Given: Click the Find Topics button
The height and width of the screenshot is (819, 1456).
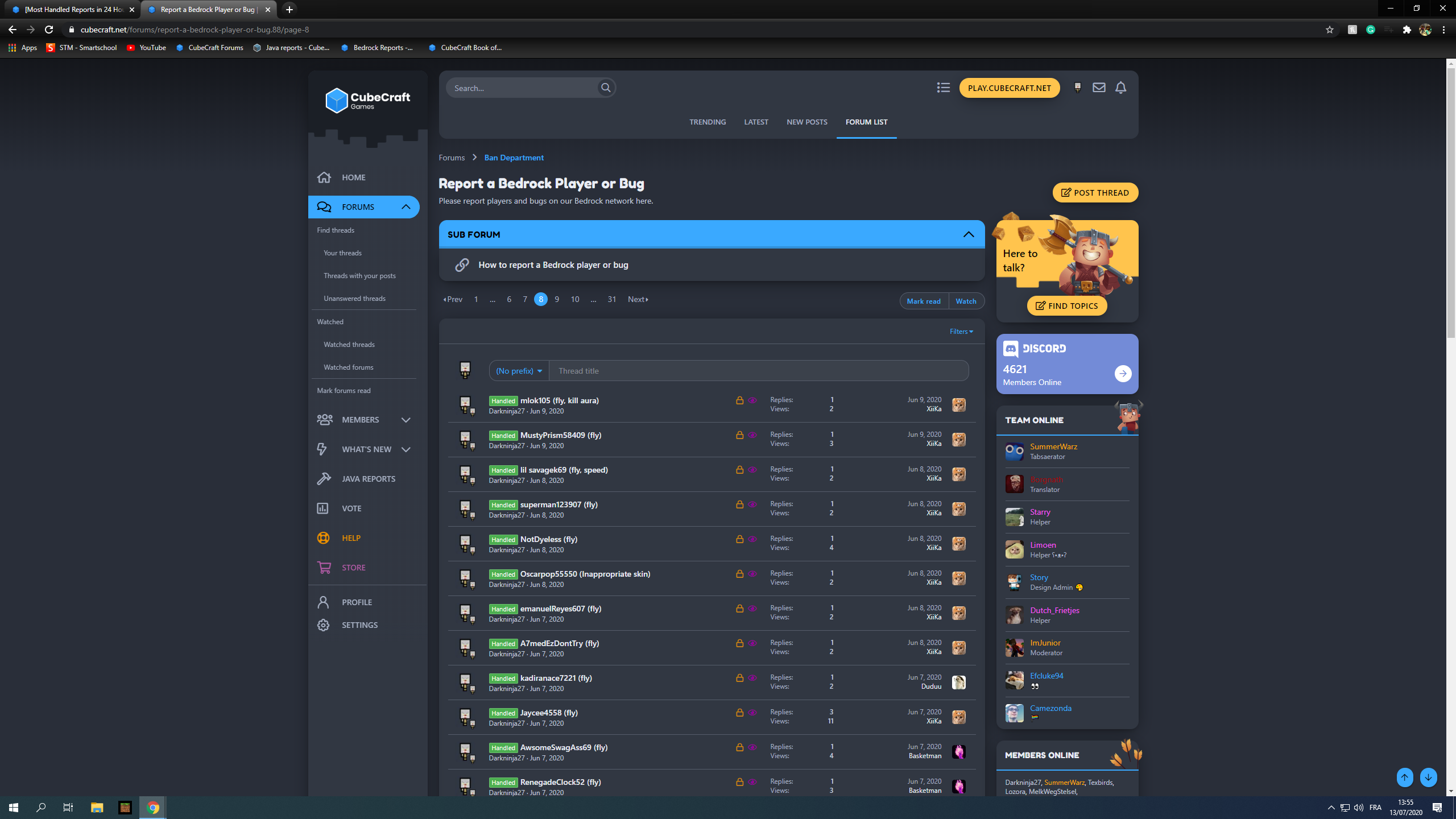Looking at the screenshot, I should point(1066,306).
